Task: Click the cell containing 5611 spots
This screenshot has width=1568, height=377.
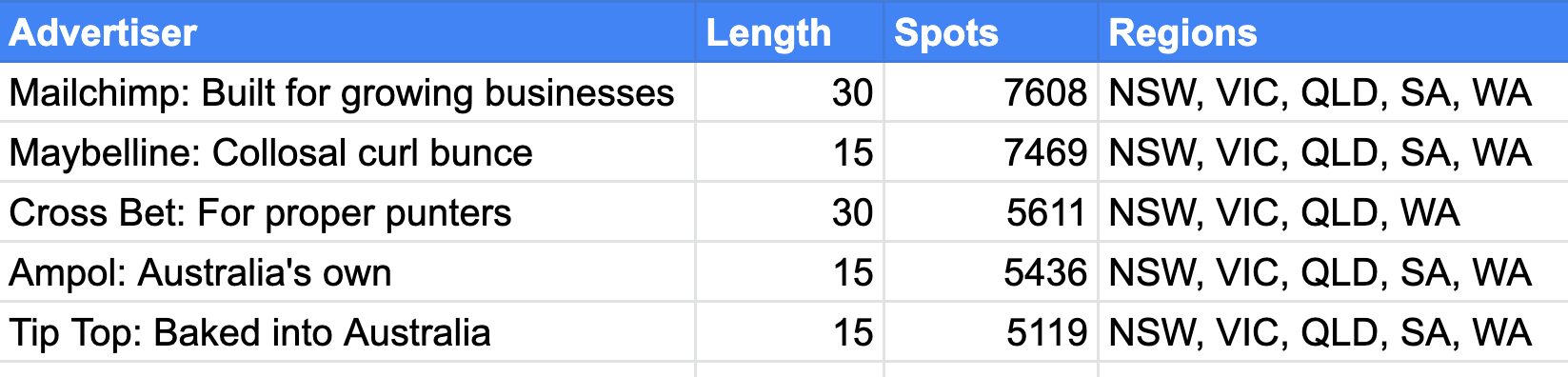Action: point(991,212)
